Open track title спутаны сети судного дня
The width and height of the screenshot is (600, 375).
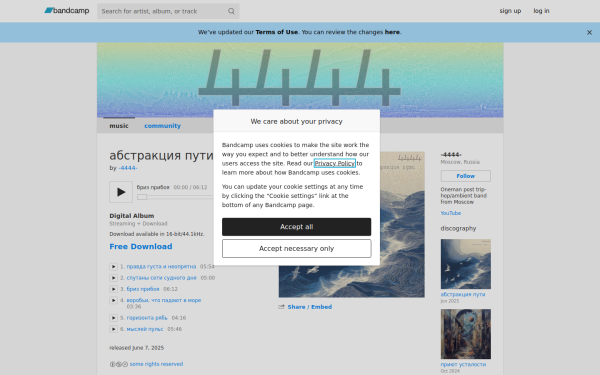coord(161,278)
